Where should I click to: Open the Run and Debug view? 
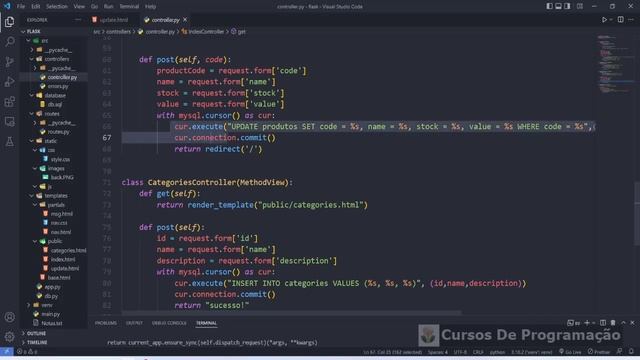[x=9, y=82]
